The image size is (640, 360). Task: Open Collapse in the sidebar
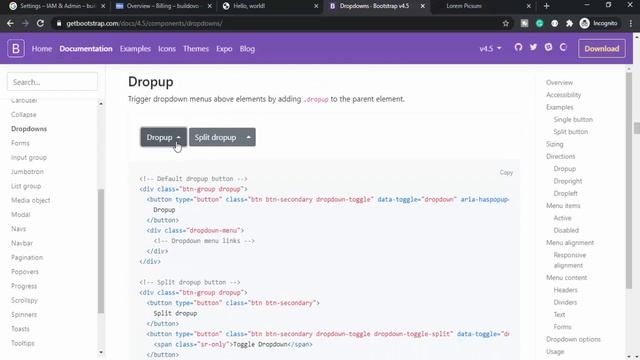(x=24, y=115)
